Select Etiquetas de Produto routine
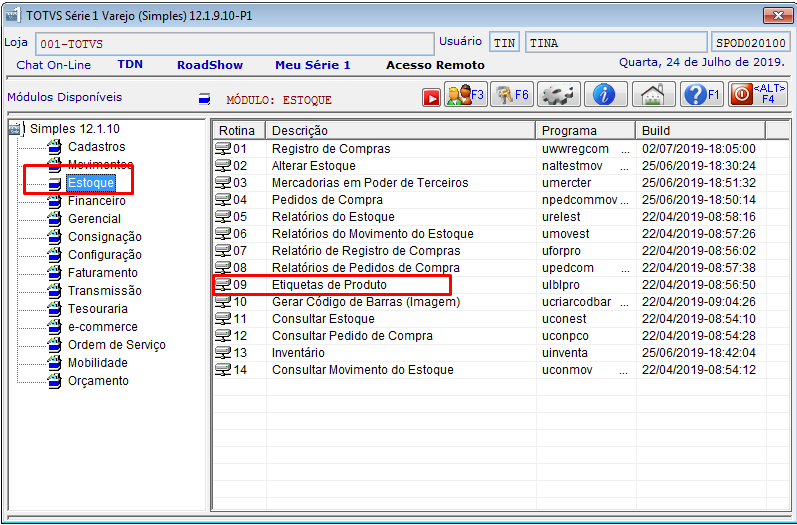The width and height of the screenshot is (797, 525). 329,285
